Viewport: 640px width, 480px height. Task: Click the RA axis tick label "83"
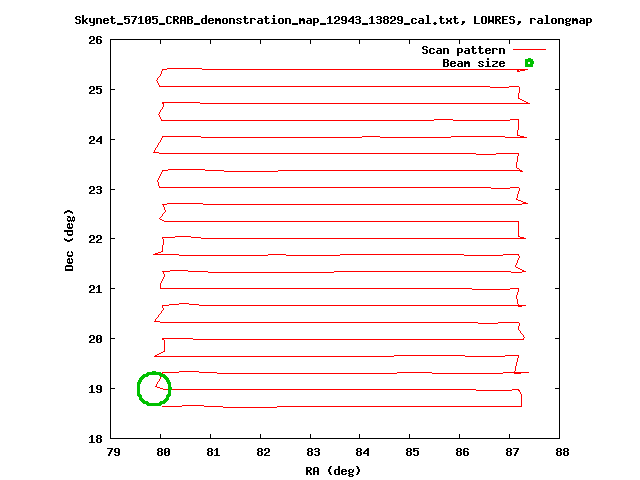pyautogui.click(x=313, y=452)
